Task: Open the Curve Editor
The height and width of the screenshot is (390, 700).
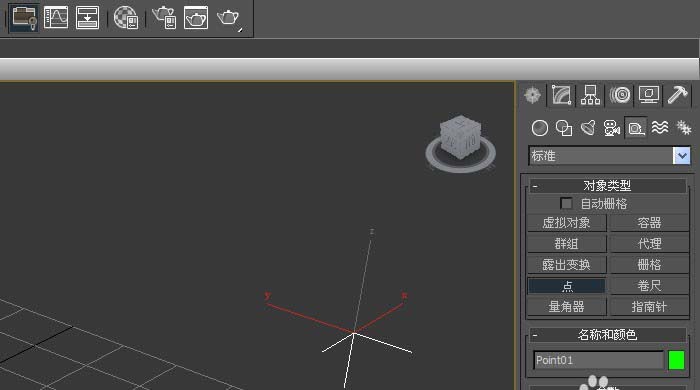Action: point(56,17)
